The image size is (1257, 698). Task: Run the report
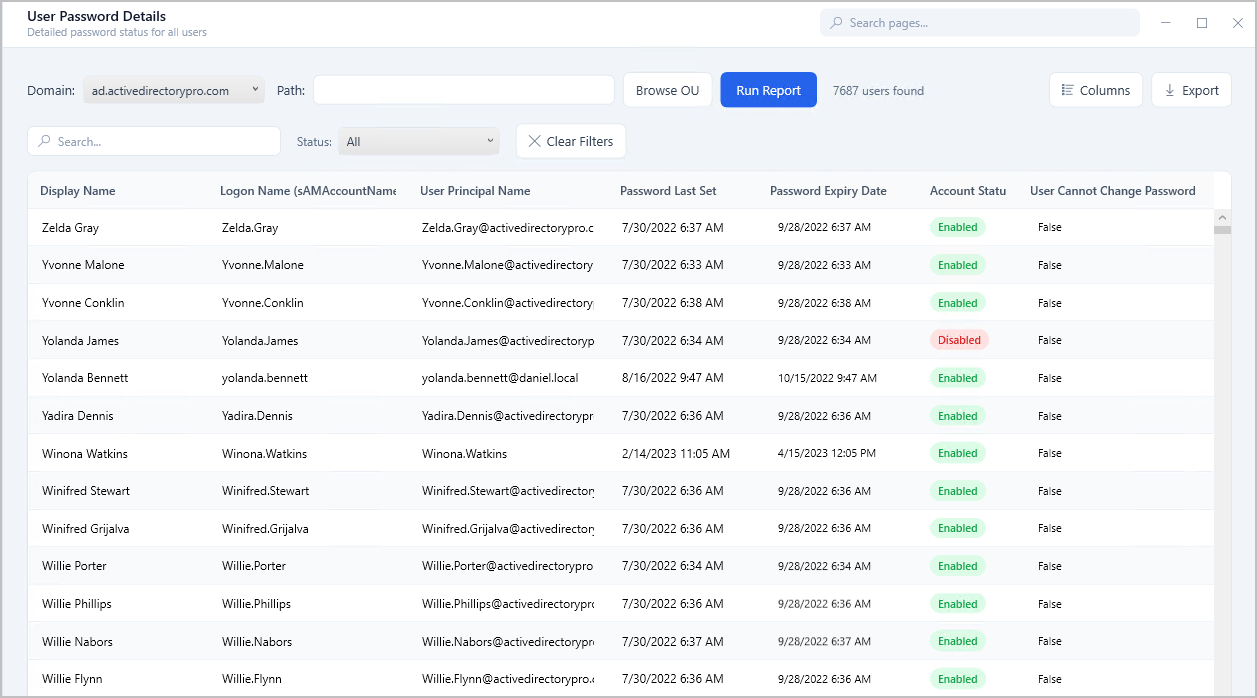tap(768, 90)
